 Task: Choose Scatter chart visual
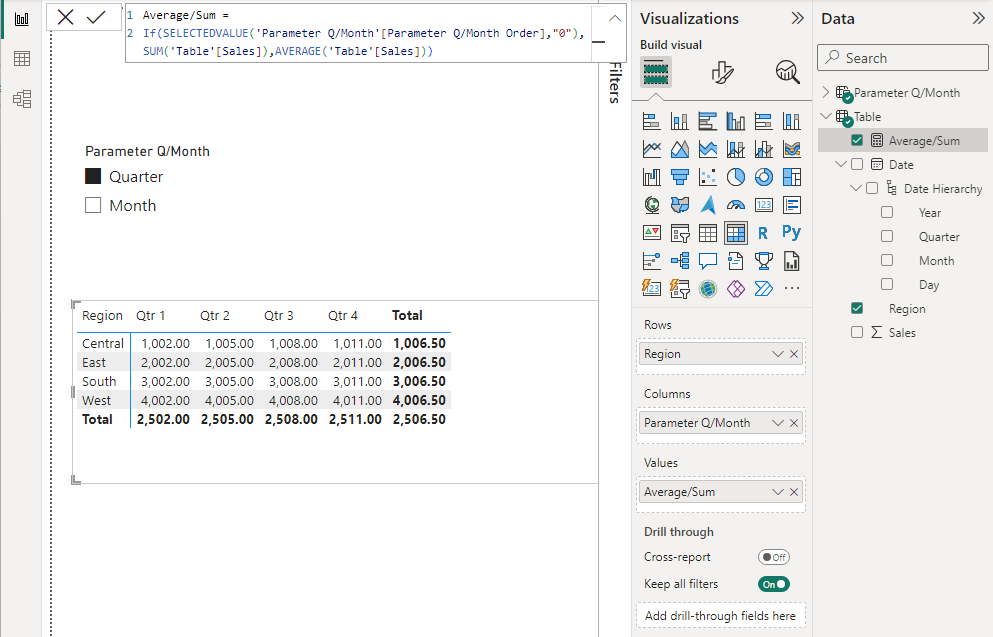click(x=707, y=177)
